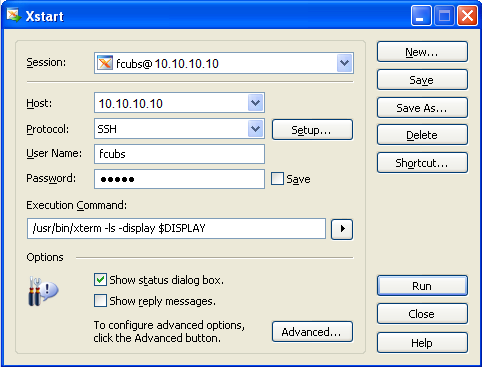Enable the Save password checkbox
This screenshot has width=482, height=367.
pos(277,179)
